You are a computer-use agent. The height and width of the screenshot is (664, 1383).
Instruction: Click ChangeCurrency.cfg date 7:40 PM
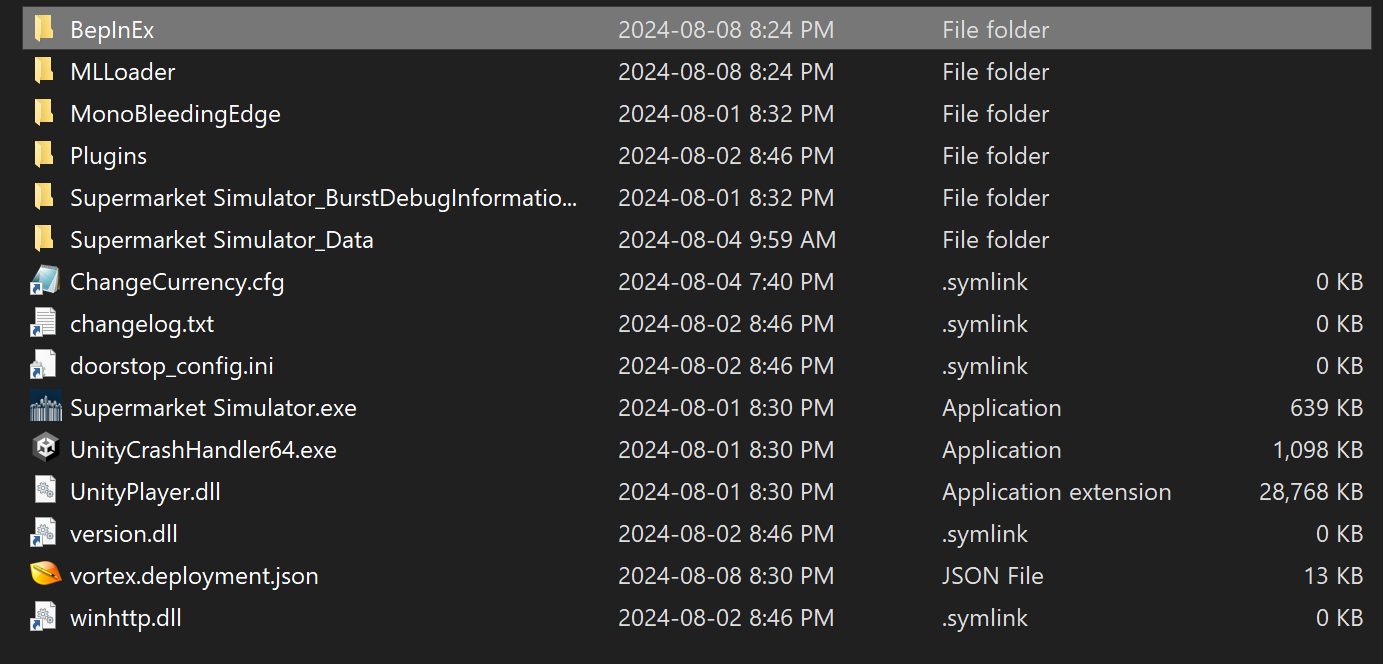(726, 282)
